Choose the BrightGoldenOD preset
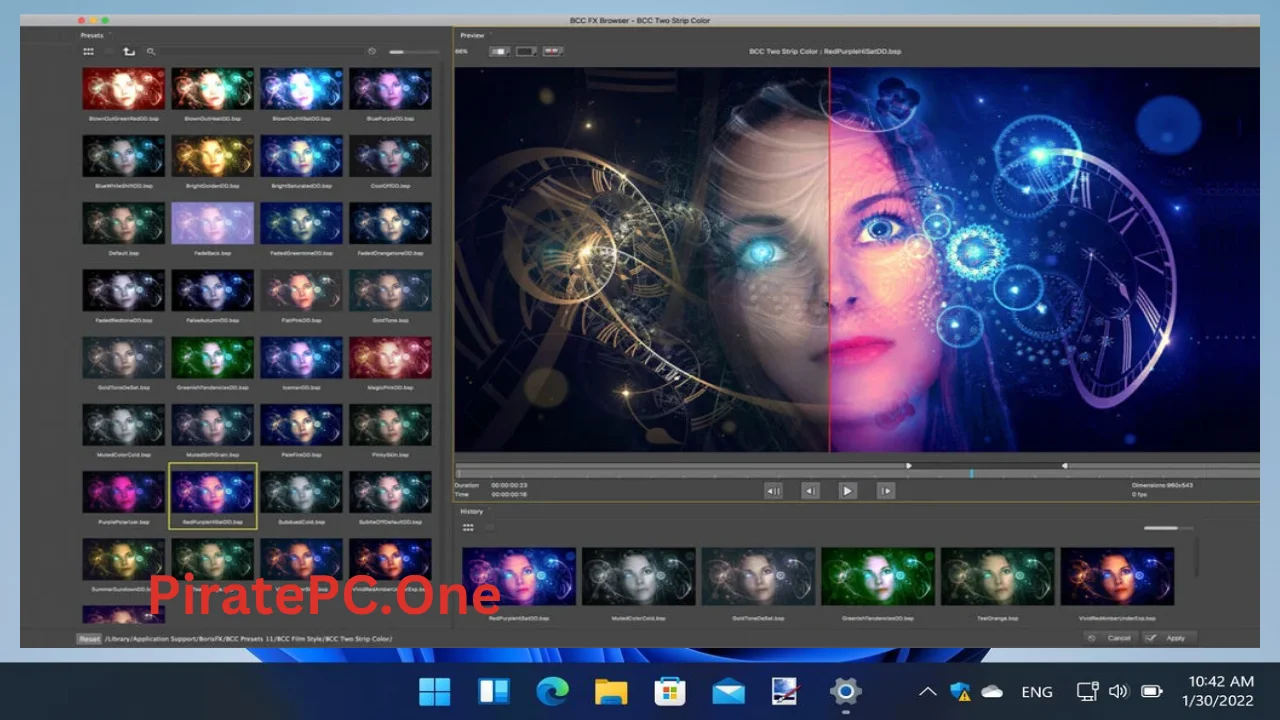 (x=212, y=155)
